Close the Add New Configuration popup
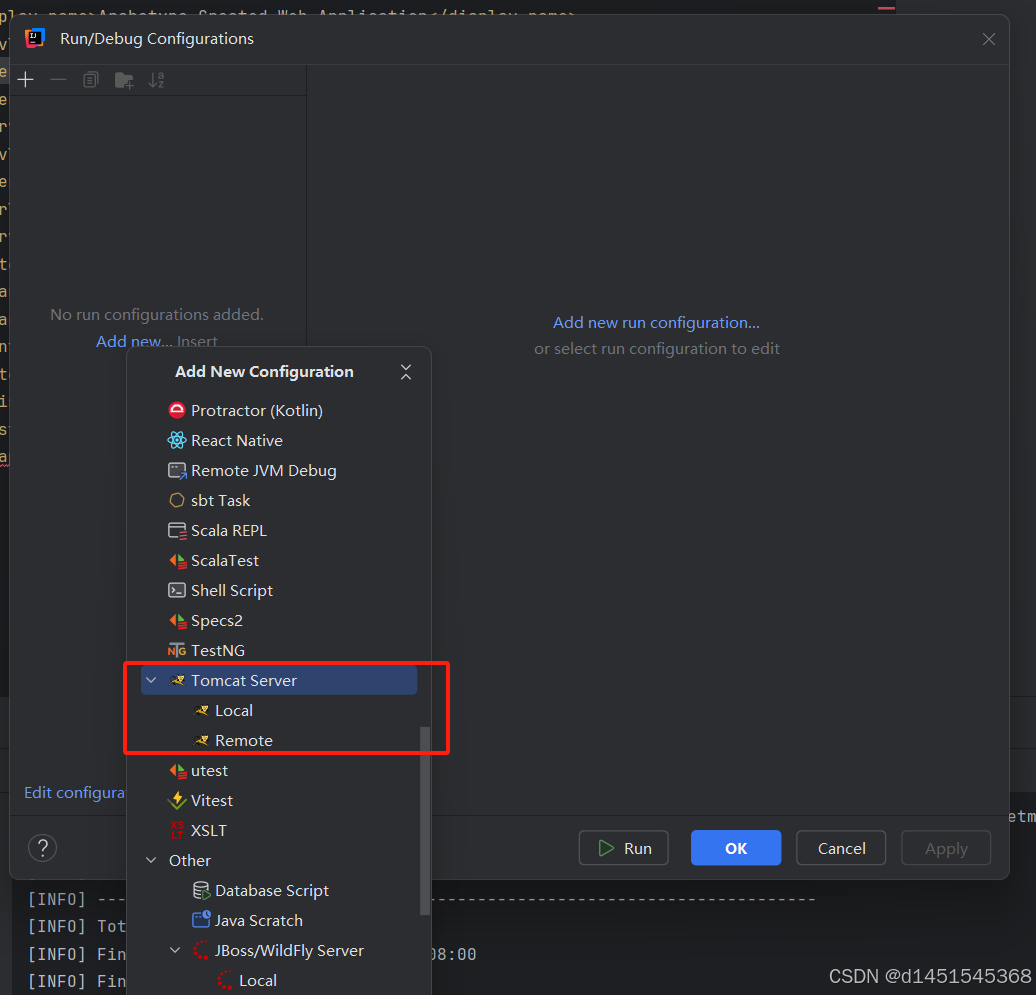 pyautogui.click(x=406, y=372)
